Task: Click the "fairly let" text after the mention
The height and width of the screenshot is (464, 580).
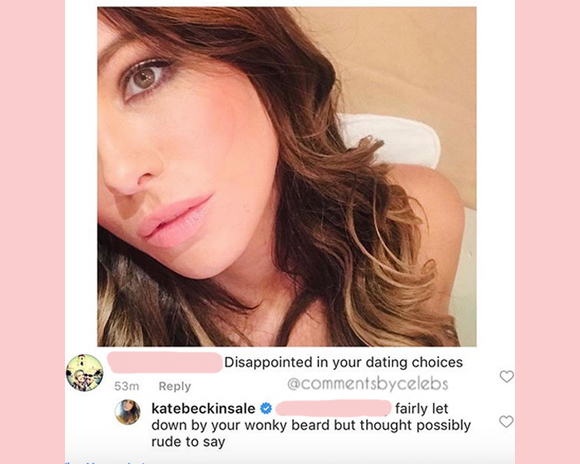Action: tap(422, 408)
